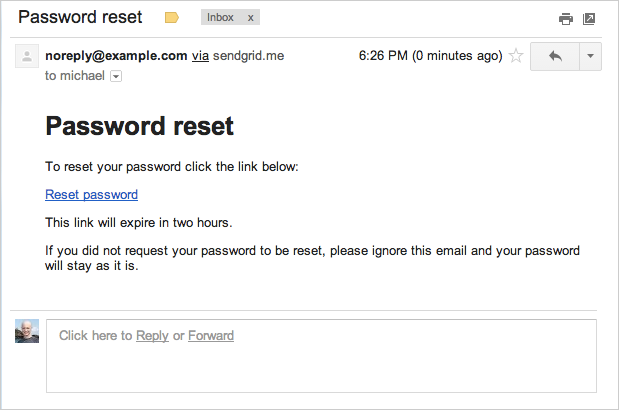The image size is (619, 410).
Task: Click the user profile photo beside reply box
Action: 27,332
